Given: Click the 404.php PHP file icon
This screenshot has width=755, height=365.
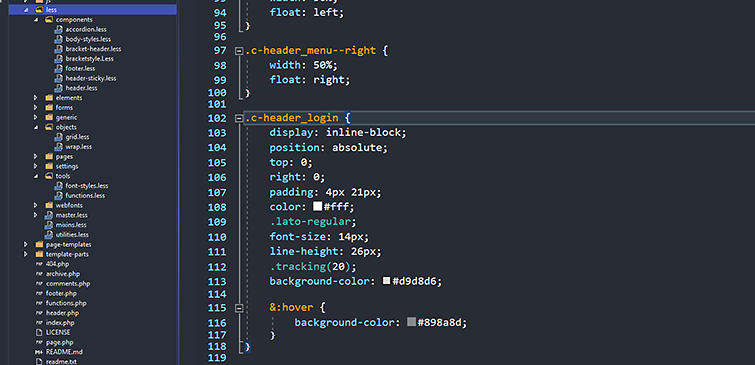Looking at the screenshot, I should click(39, 264).
